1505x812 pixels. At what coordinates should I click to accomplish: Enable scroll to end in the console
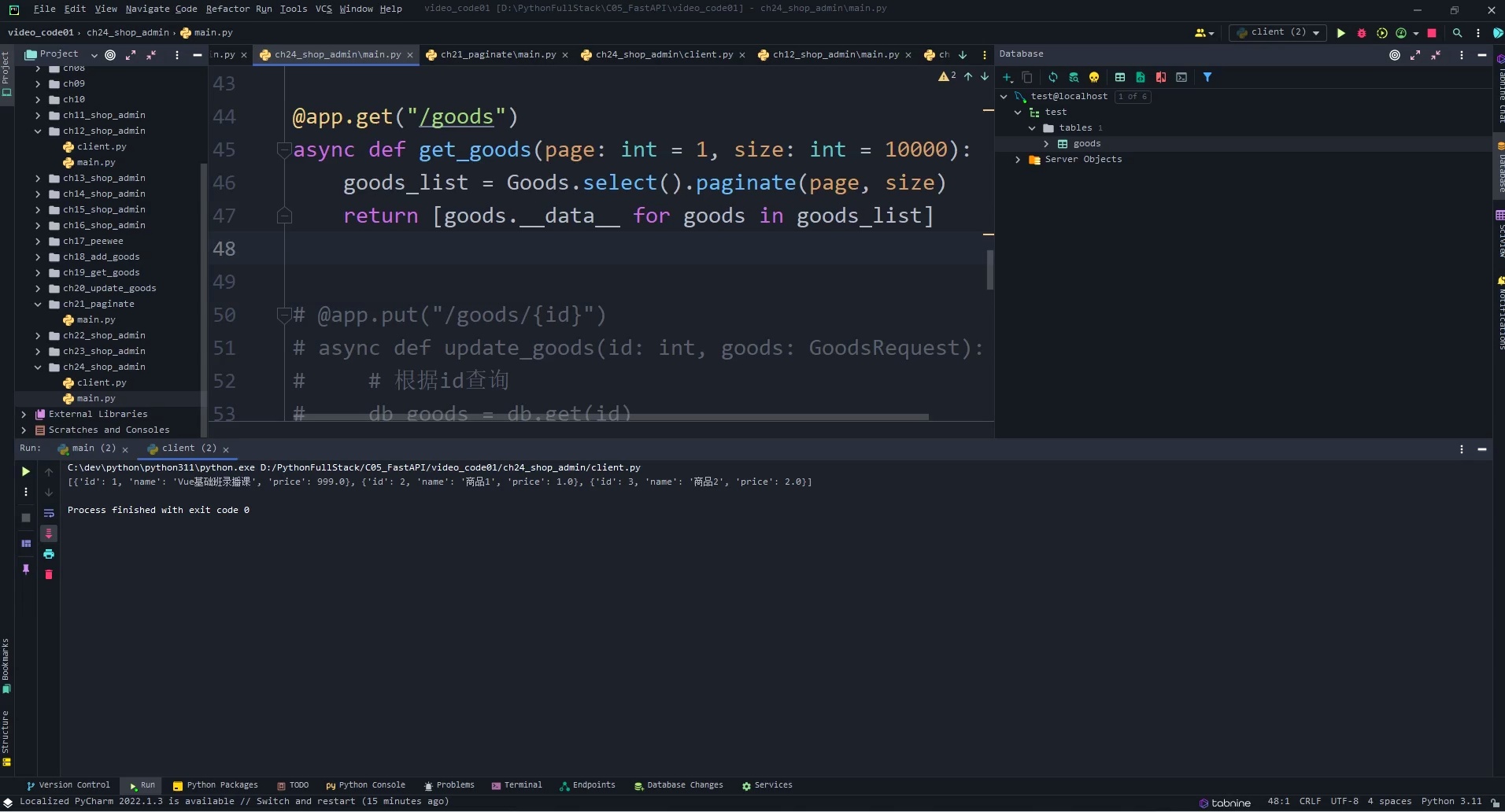[x=49, y=533]
